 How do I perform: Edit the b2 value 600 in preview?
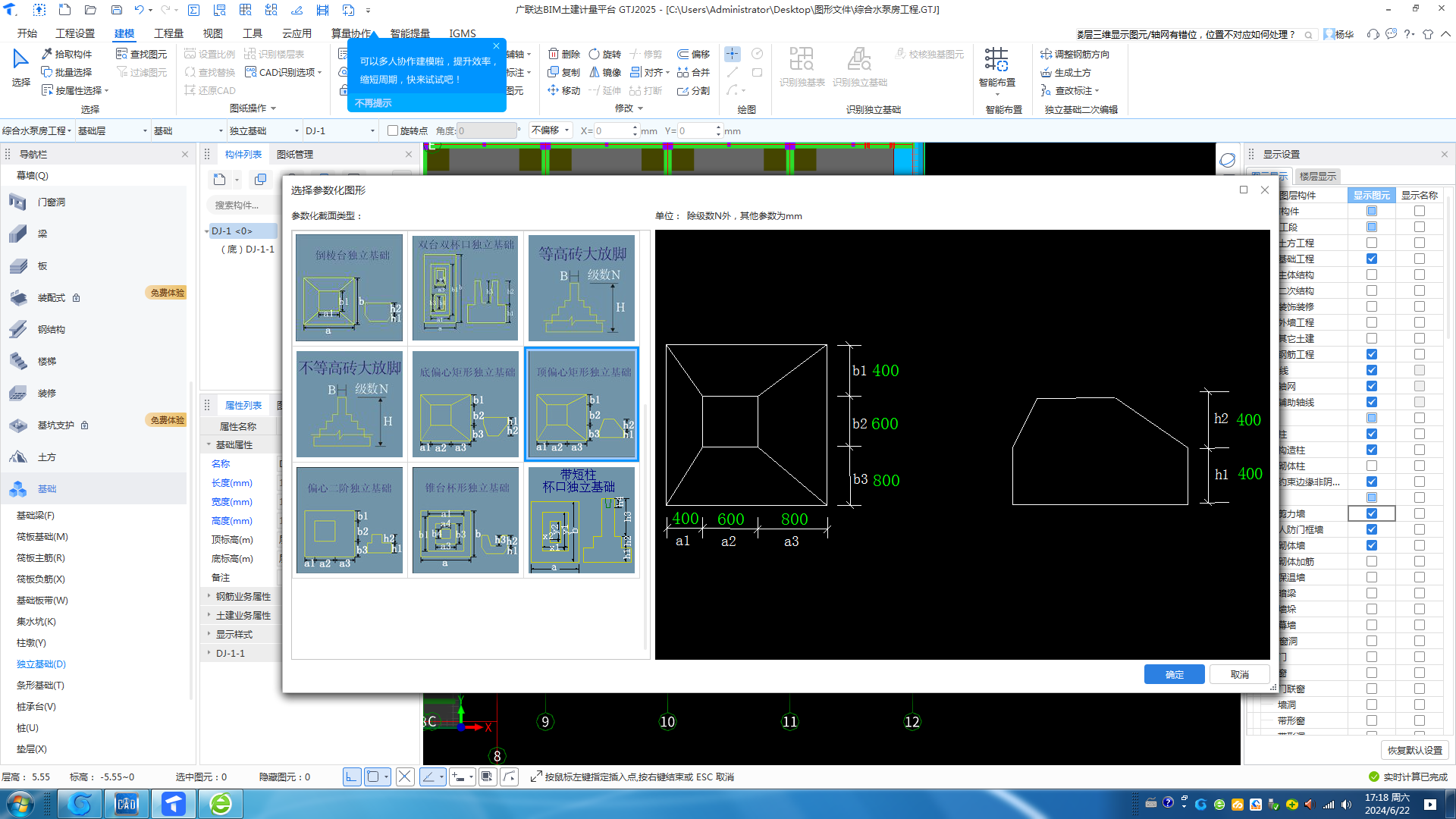(884, 424)
